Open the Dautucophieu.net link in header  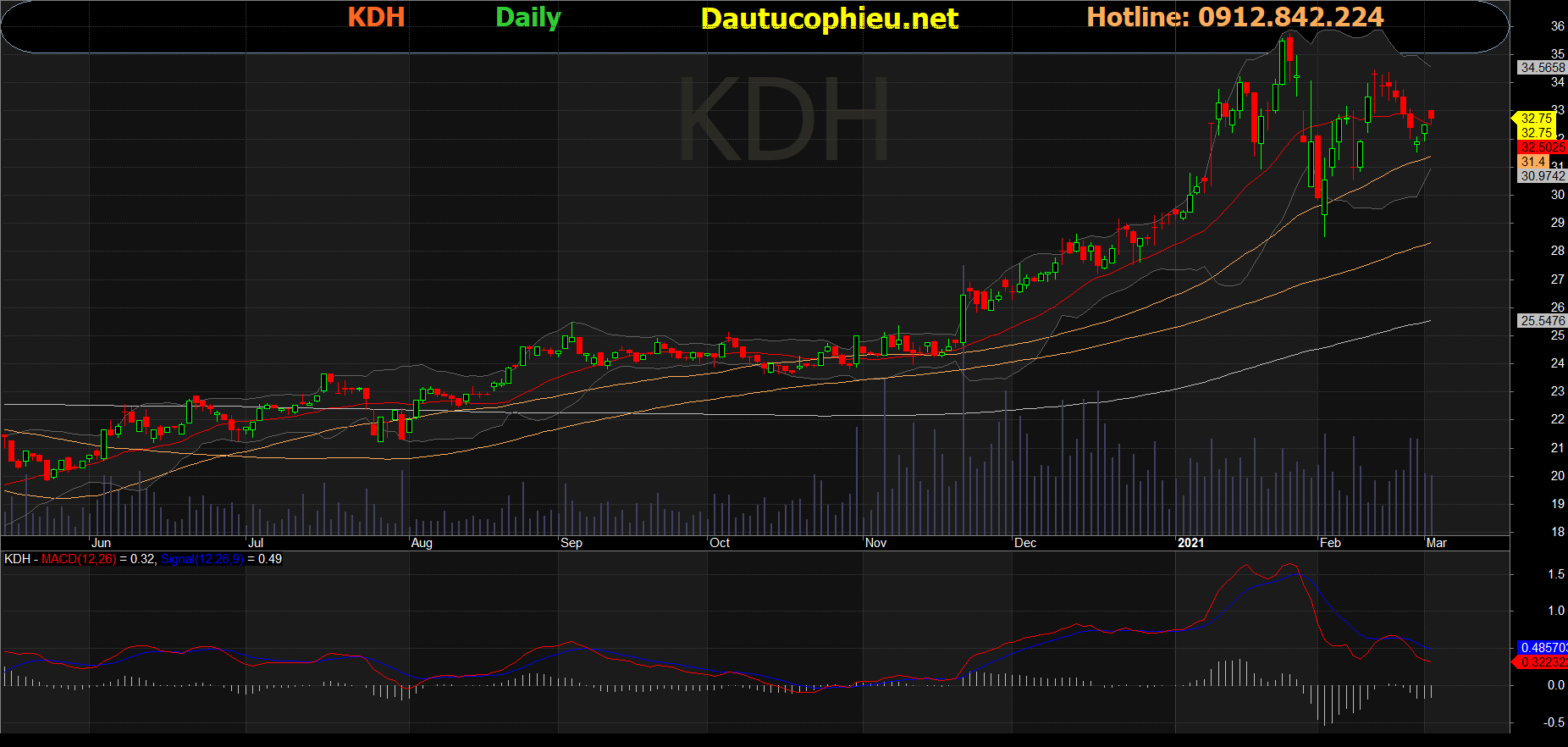[x=829, y=19]
